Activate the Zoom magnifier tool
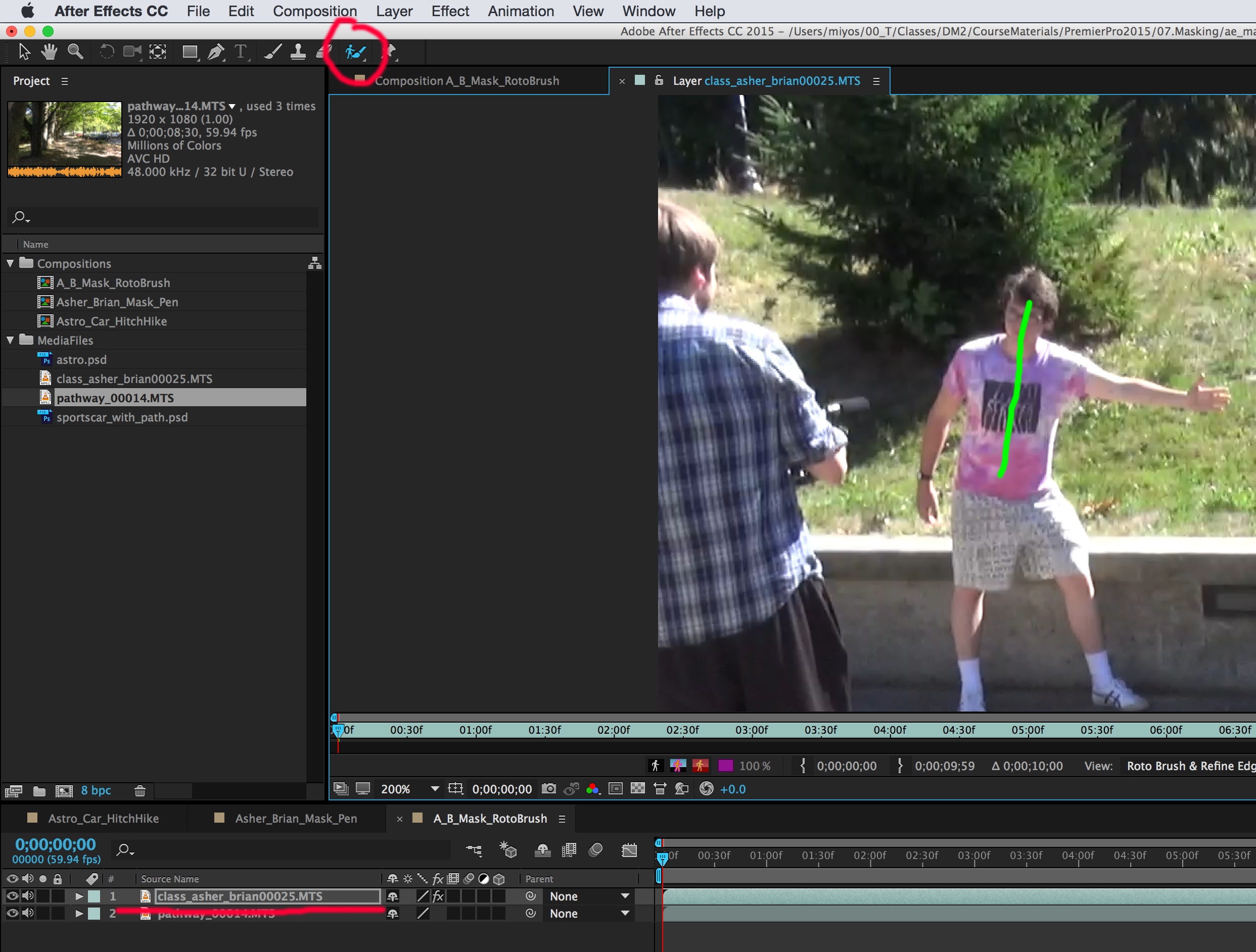 pos(75,52)
